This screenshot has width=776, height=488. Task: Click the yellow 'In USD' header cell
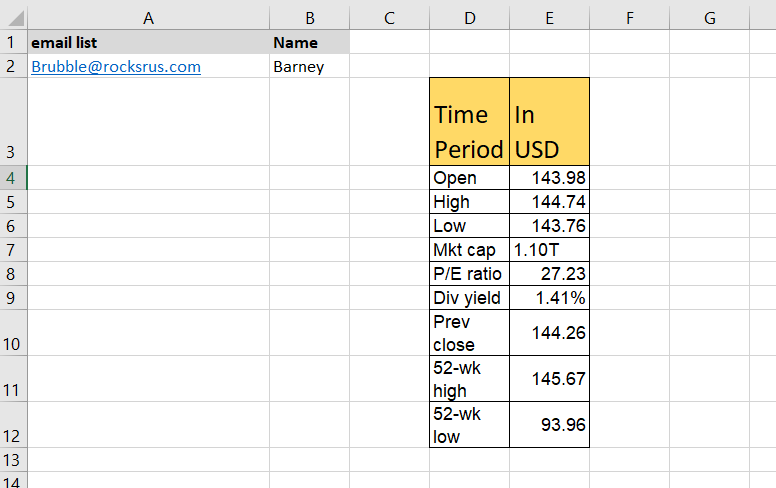pos(549,122)
